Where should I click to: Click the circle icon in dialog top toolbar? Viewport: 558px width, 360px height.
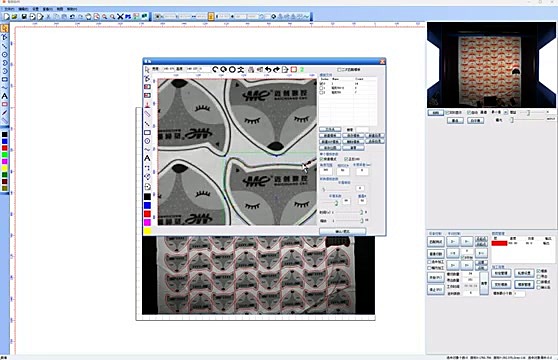click(x=232, y=69)
